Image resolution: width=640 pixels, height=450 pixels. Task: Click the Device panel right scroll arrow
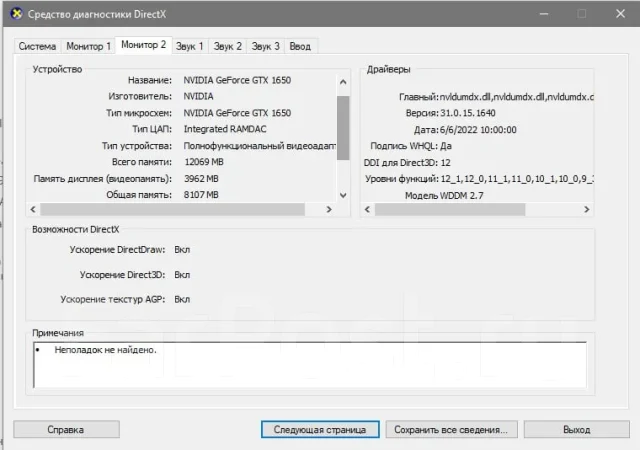[x=329, y=209]
